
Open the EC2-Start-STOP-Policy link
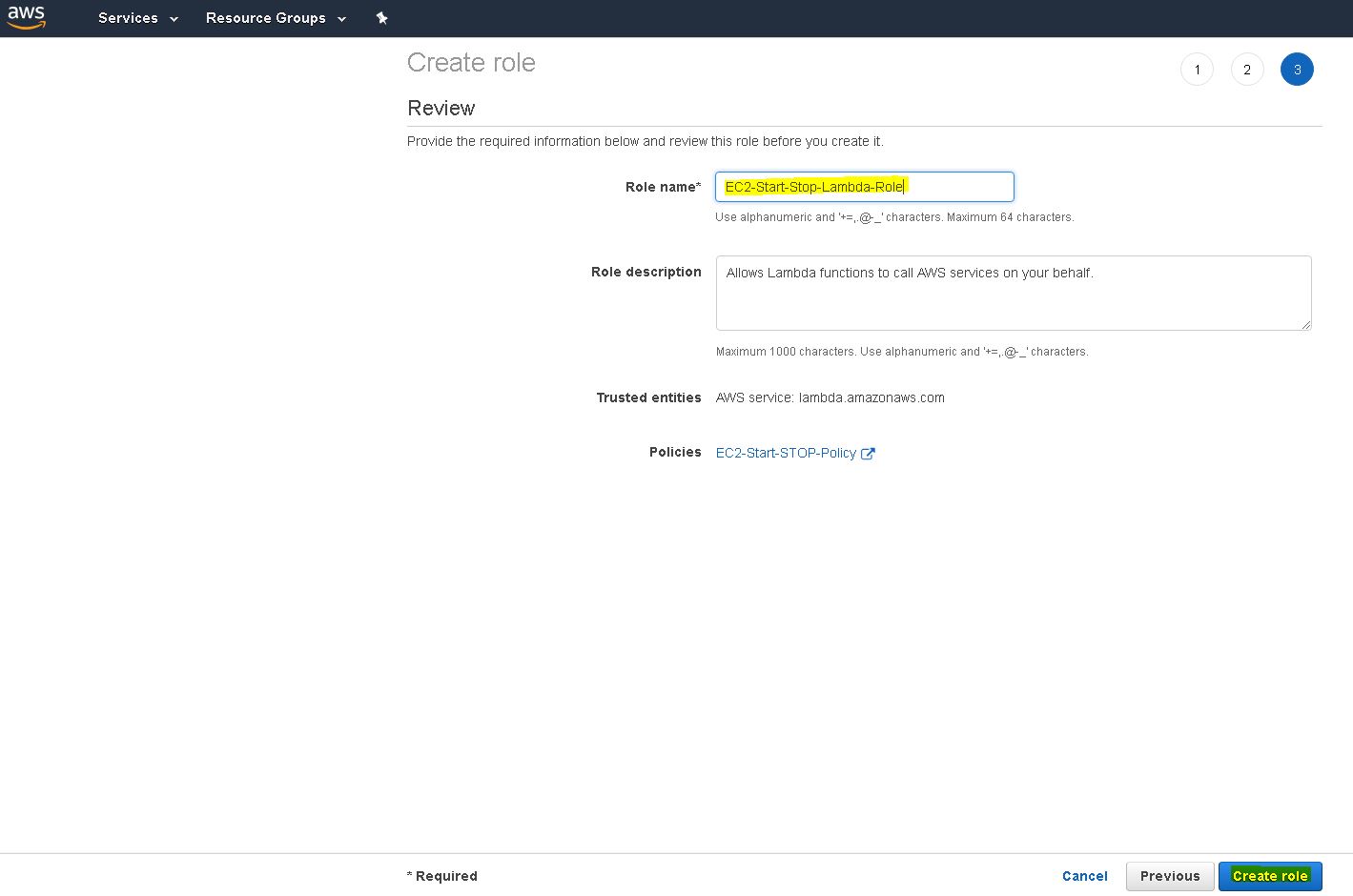coord(786,453)
